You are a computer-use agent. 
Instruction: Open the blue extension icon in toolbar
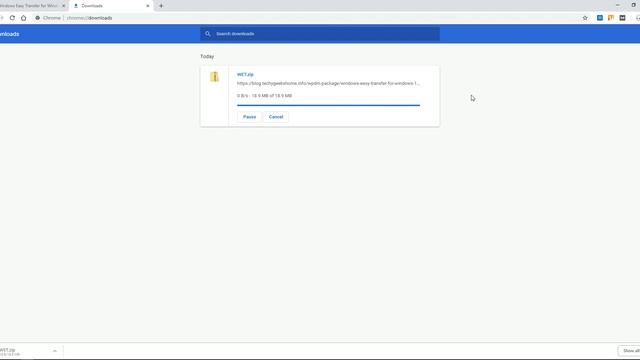(600, 18)
